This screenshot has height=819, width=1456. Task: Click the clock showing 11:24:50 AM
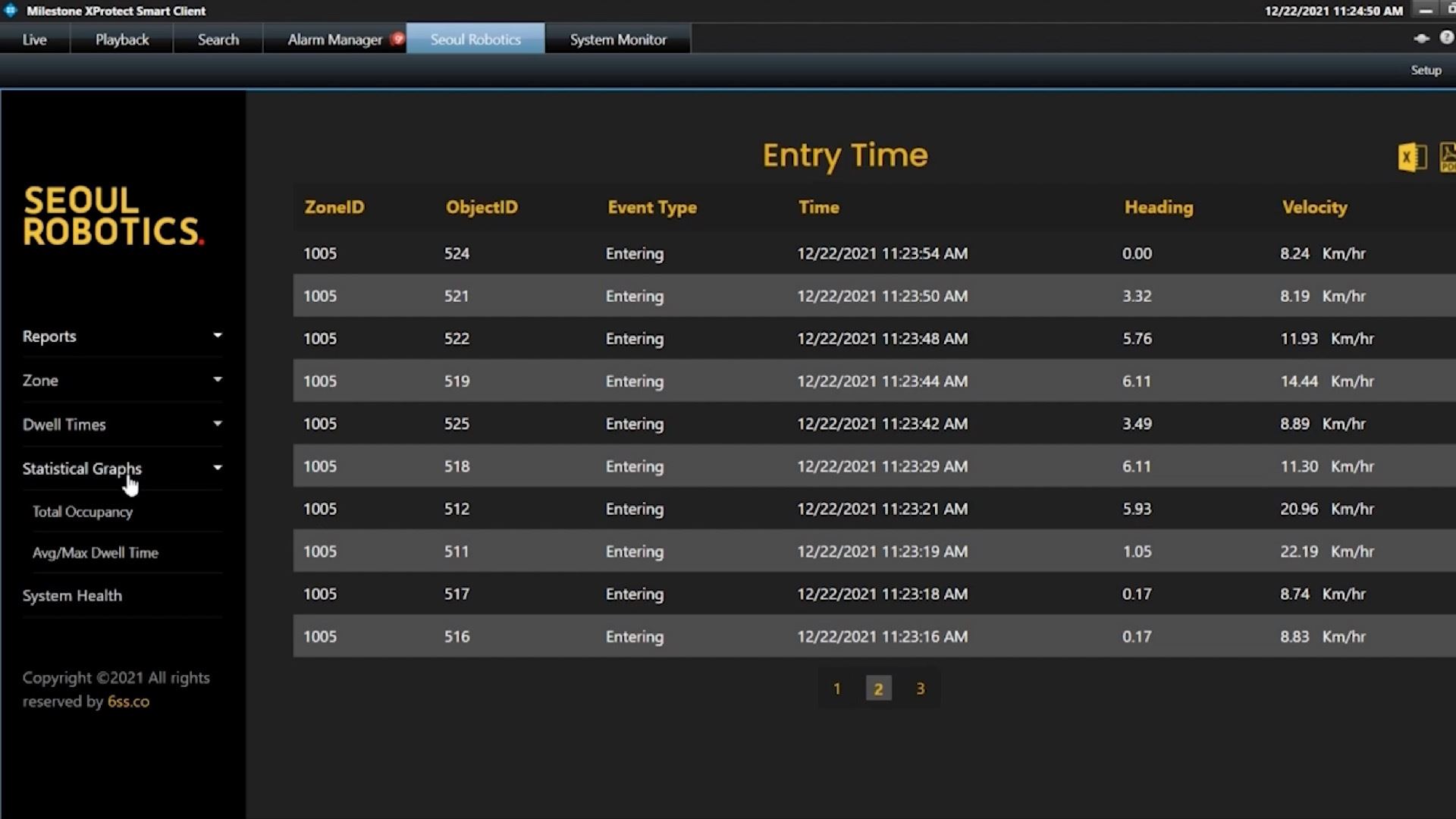point(1333,11)
